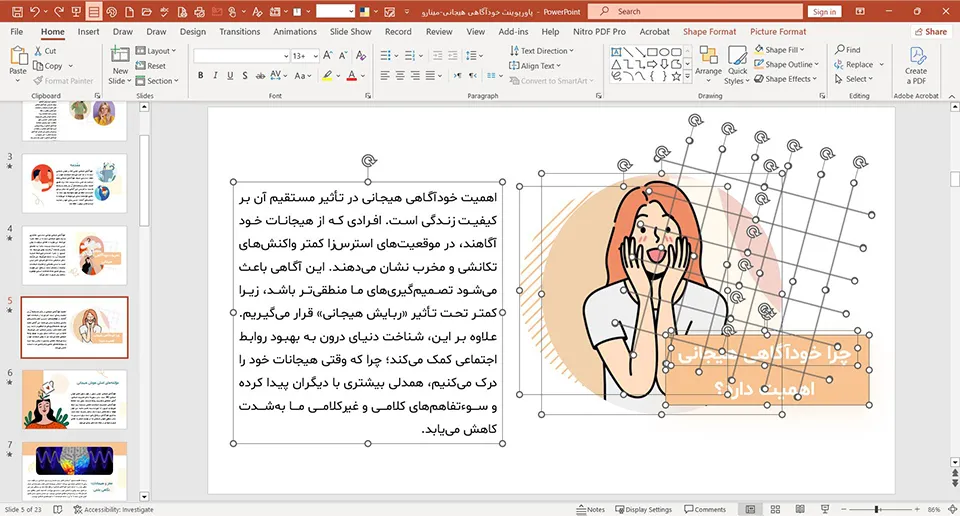Screen dimensions: 960x516
Task: Toggle Center paragraph alignment
Action: pos(400,75)
